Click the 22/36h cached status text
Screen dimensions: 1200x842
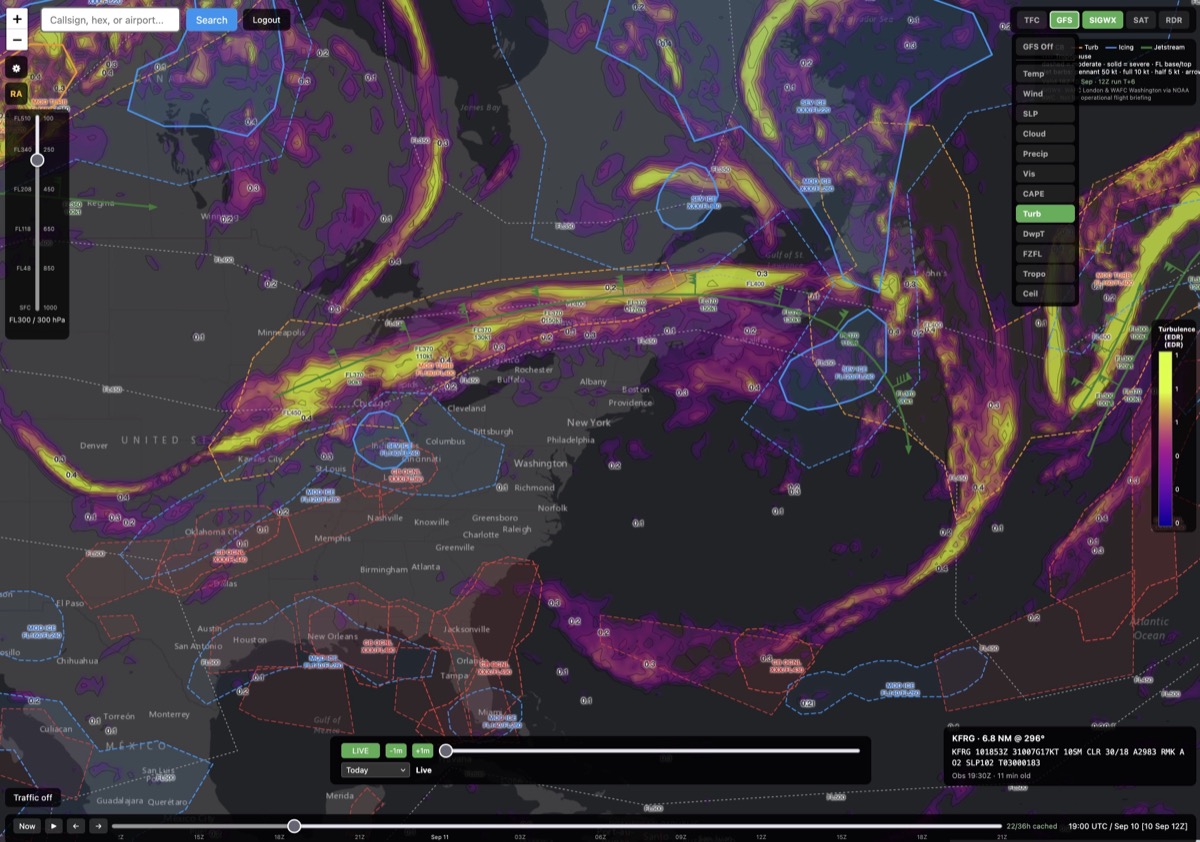tap(1030, 827)
